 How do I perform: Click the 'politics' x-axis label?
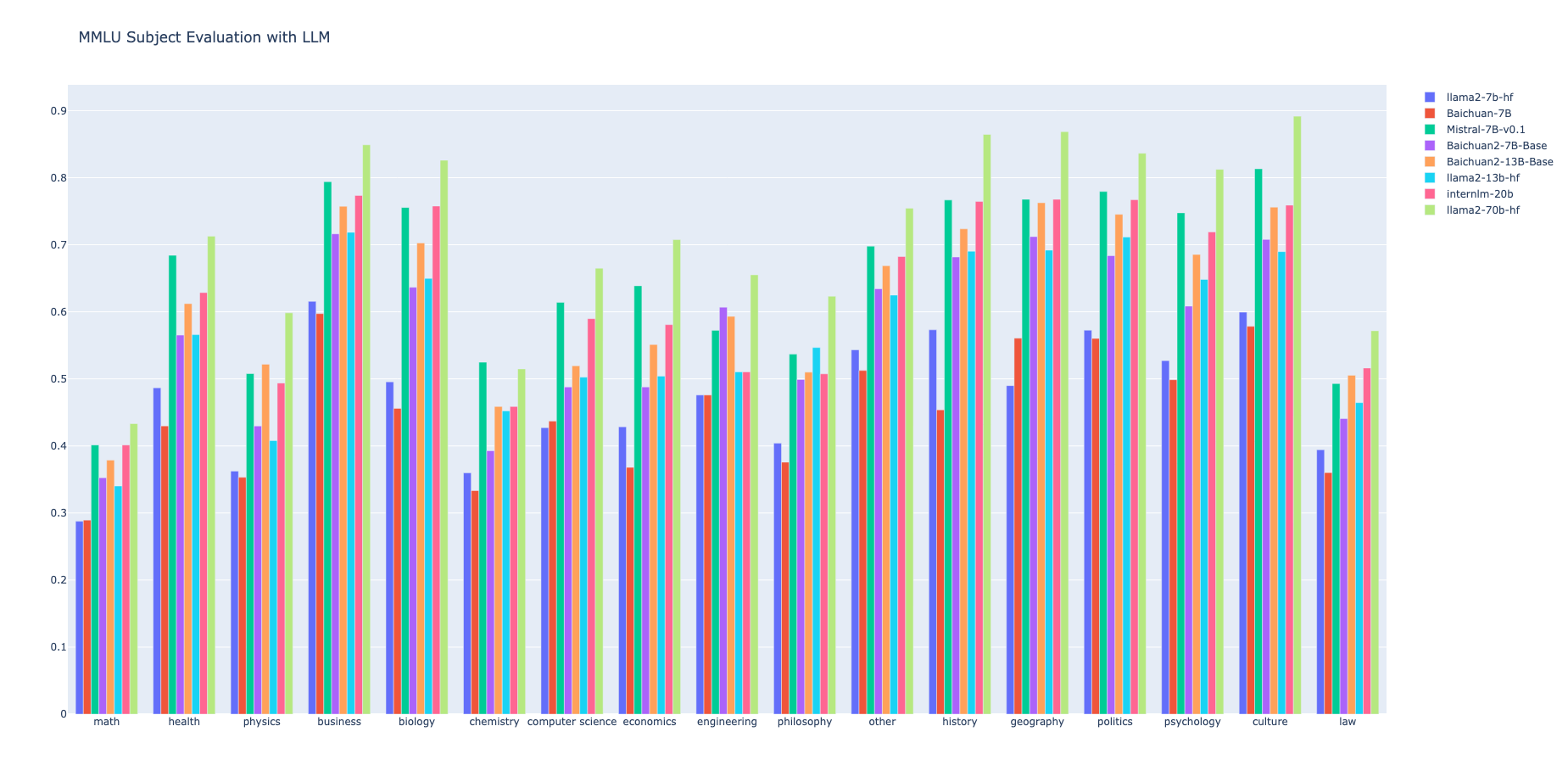pyautogui.click(x=1115, y=722)
